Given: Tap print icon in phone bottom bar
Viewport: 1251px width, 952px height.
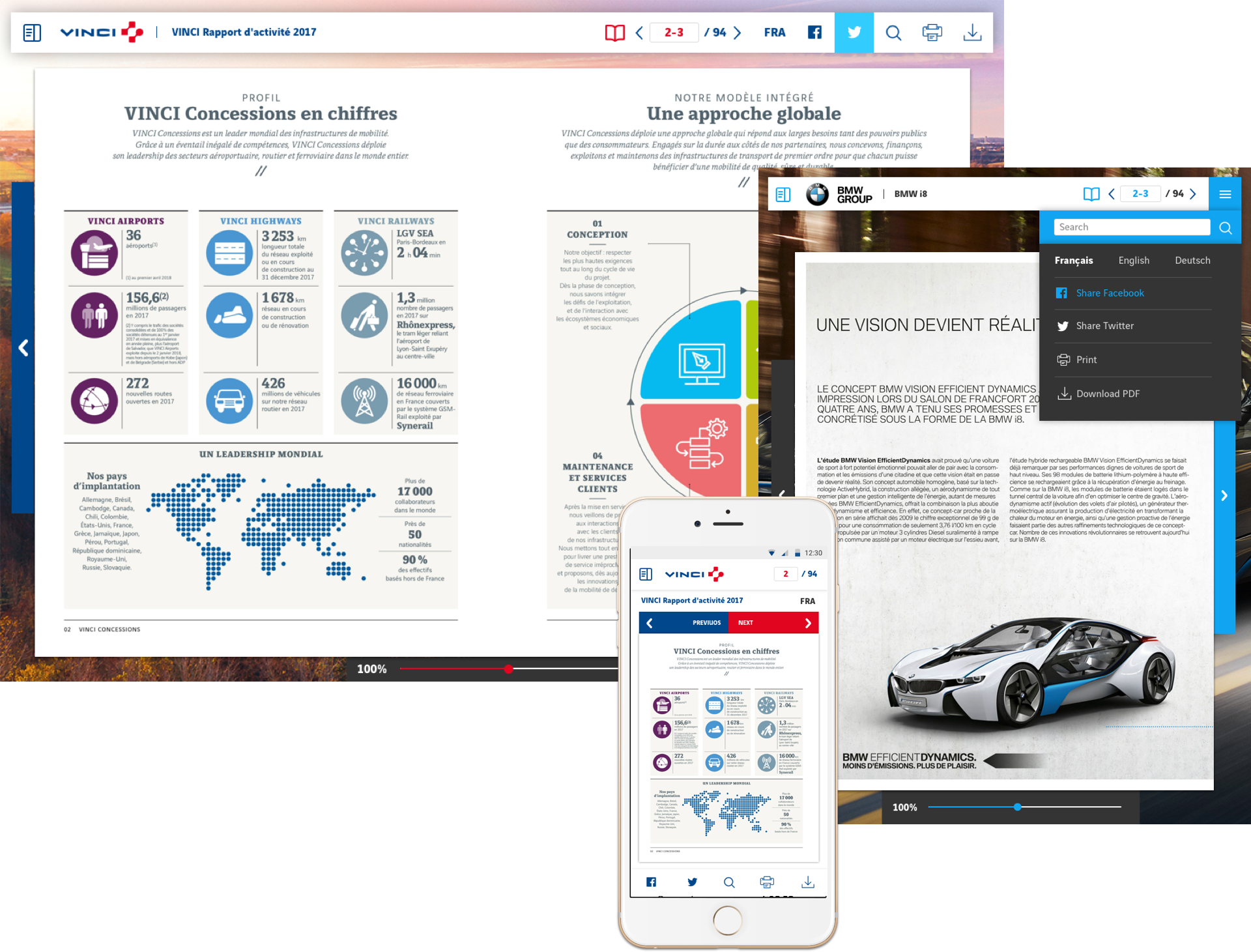Looking at the screenshot, I should [x=767, y=882].
